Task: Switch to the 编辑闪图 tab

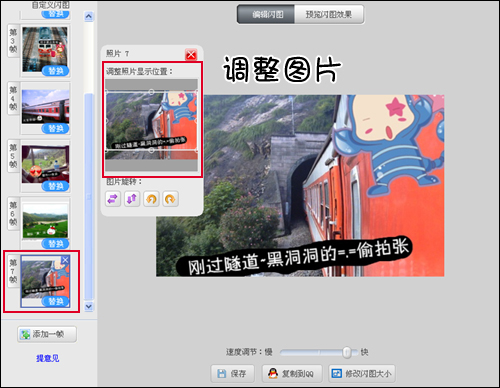Action: point(266,14)
